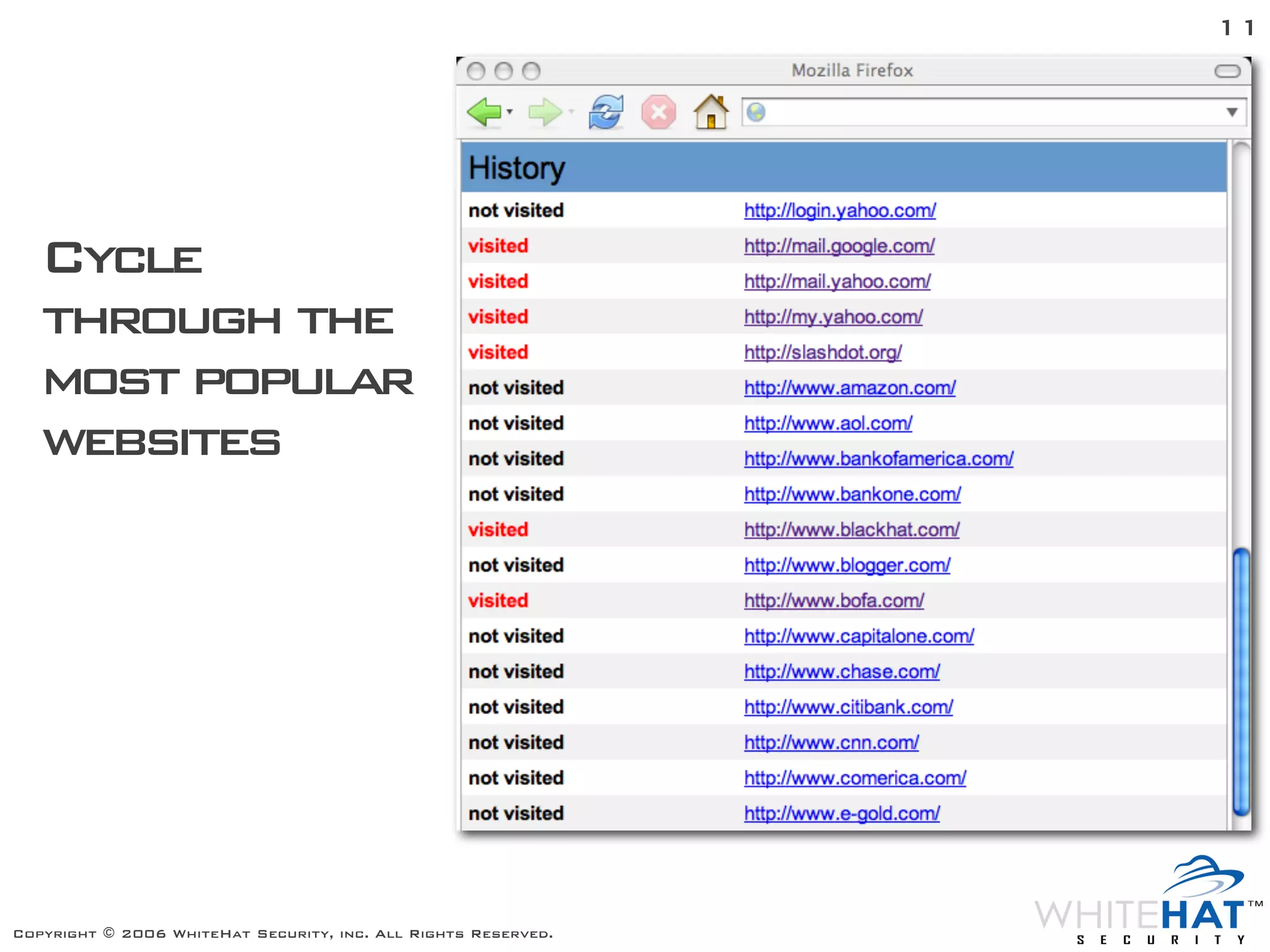The width and height of the screenshot is (1270, 952).
Task: Click 'not visited' status beside www.chase.com
Action: point(516,671)
